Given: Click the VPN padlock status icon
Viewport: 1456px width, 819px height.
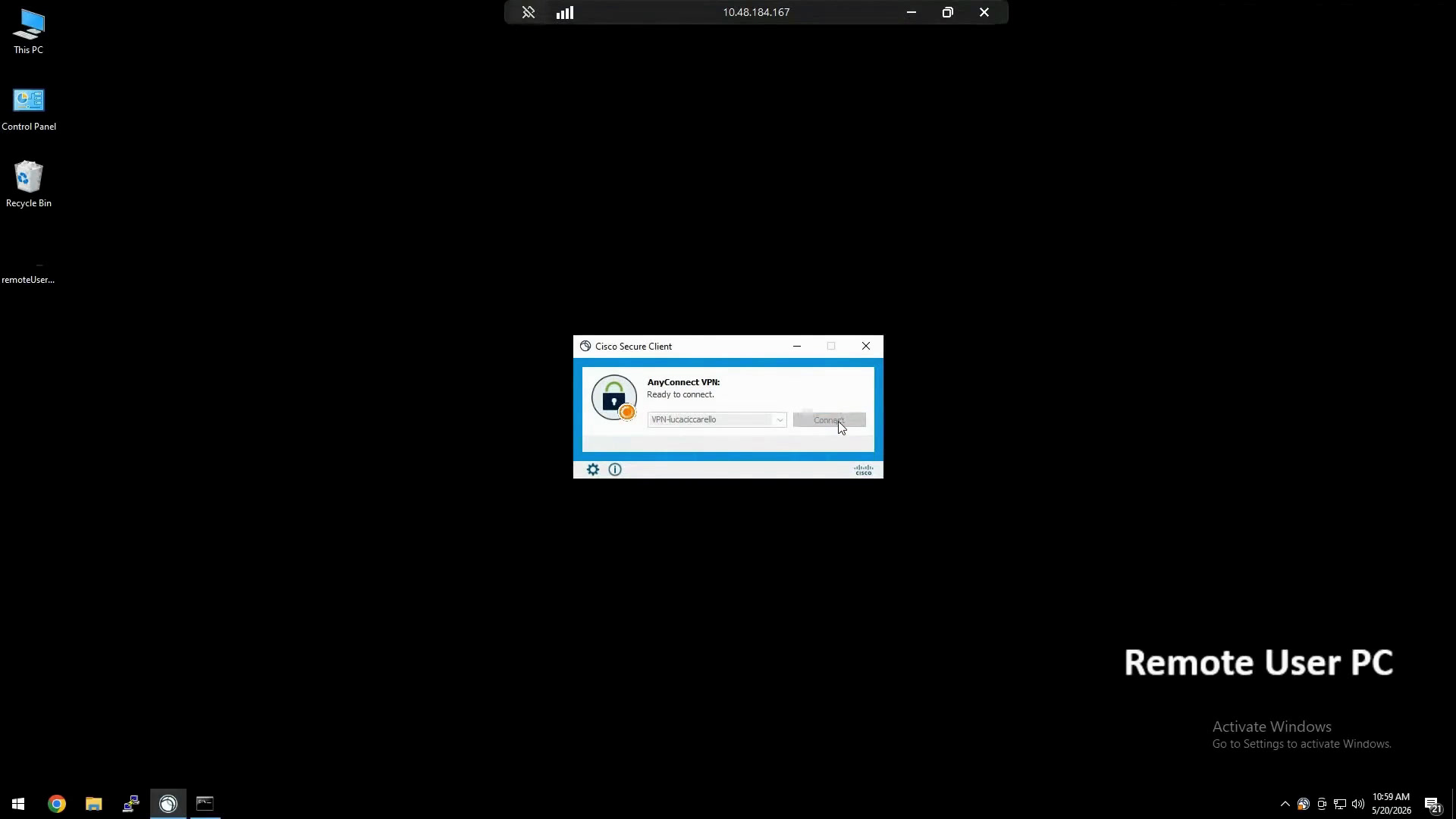Looking at the screenshot, I should pyautogui.click(x=614, y=397).
